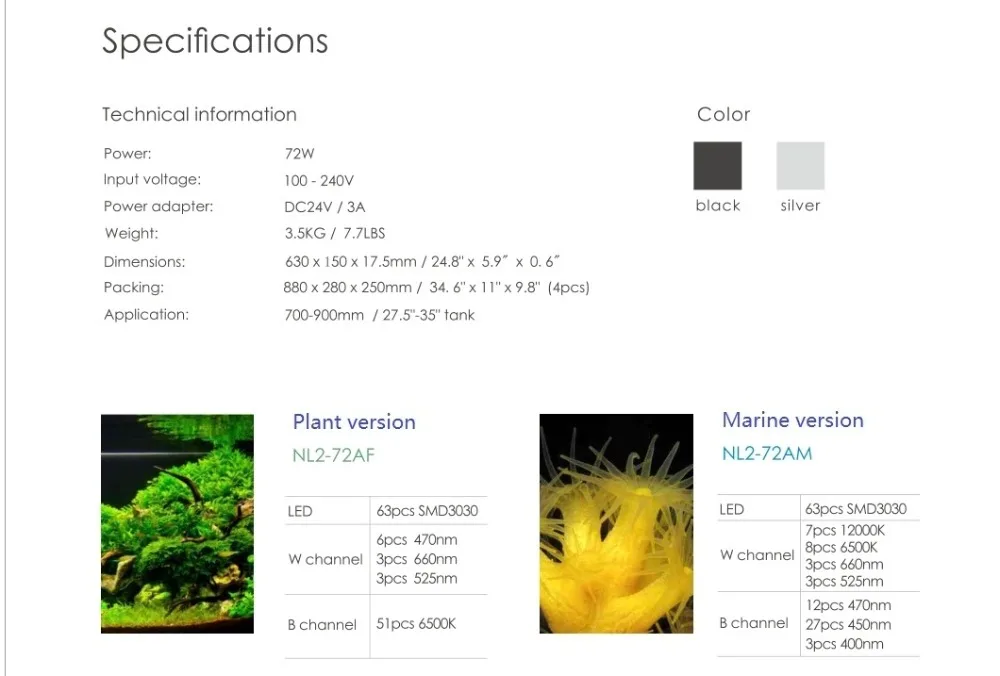1000x676 pixels.
Task: Select the black color swatch
Action: [717, 166]
